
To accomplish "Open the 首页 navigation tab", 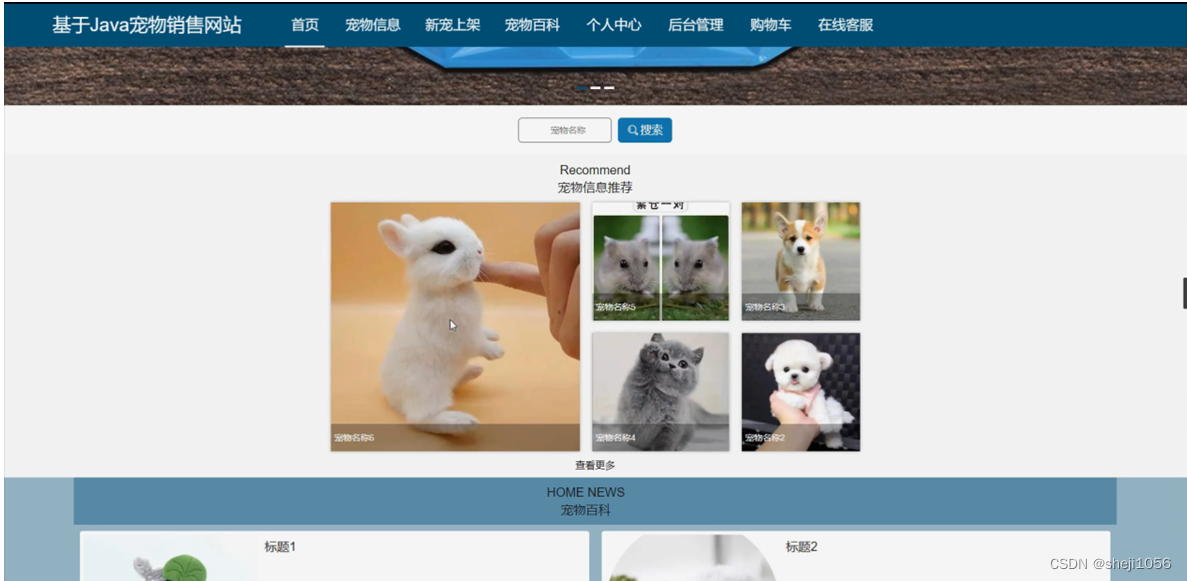I will click(304, 25).
